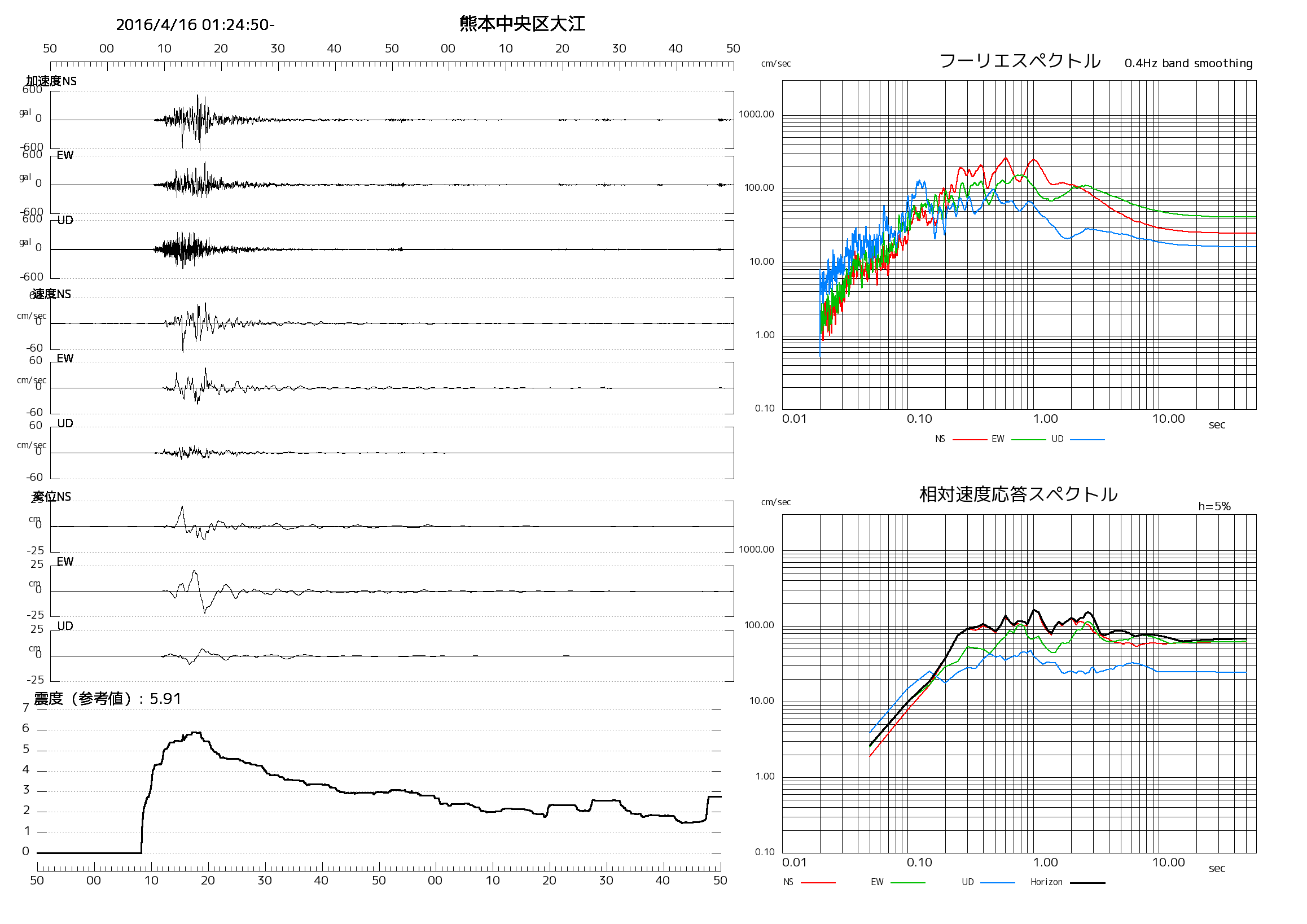This screenshot has height=924, width=1307.
Task: Click the 2016/4/16 01:24:50- timestamp
Action: [195, 25]
